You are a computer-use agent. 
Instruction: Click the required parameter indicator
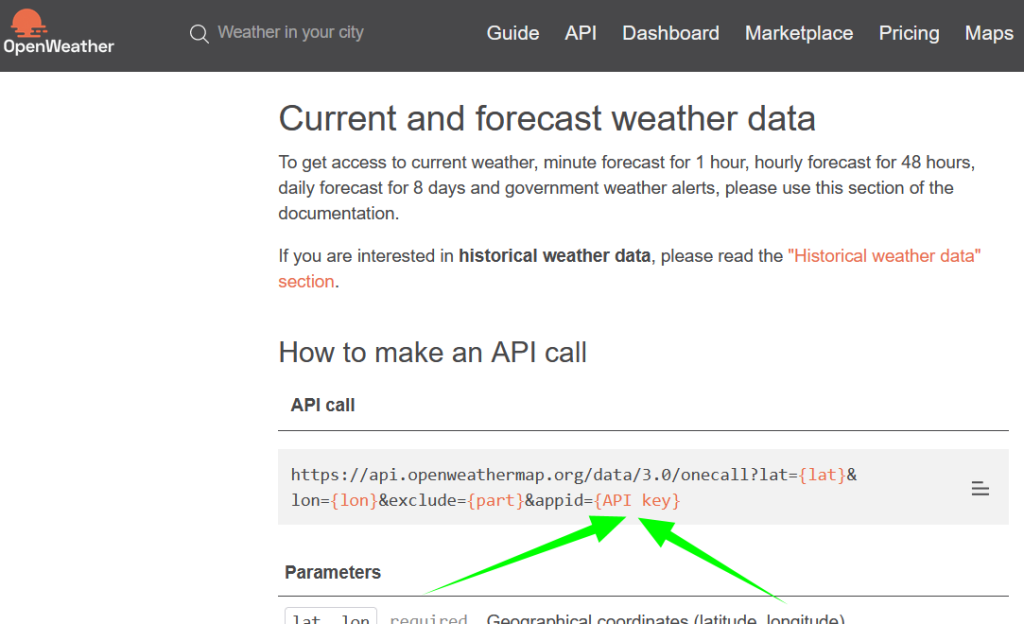point(428,618)
